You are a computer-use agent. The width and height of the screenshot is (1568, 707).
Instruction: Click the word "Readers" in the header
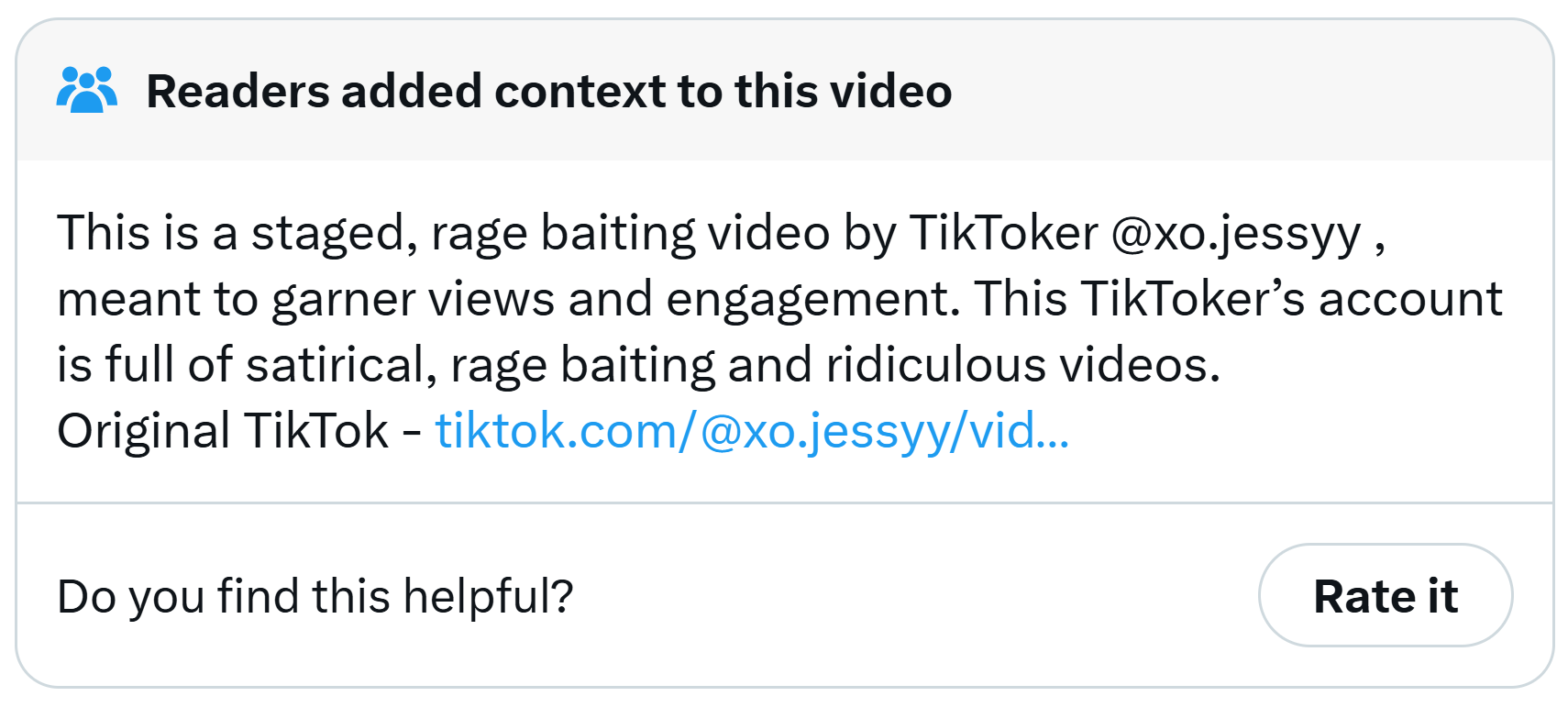click(237, 92)
